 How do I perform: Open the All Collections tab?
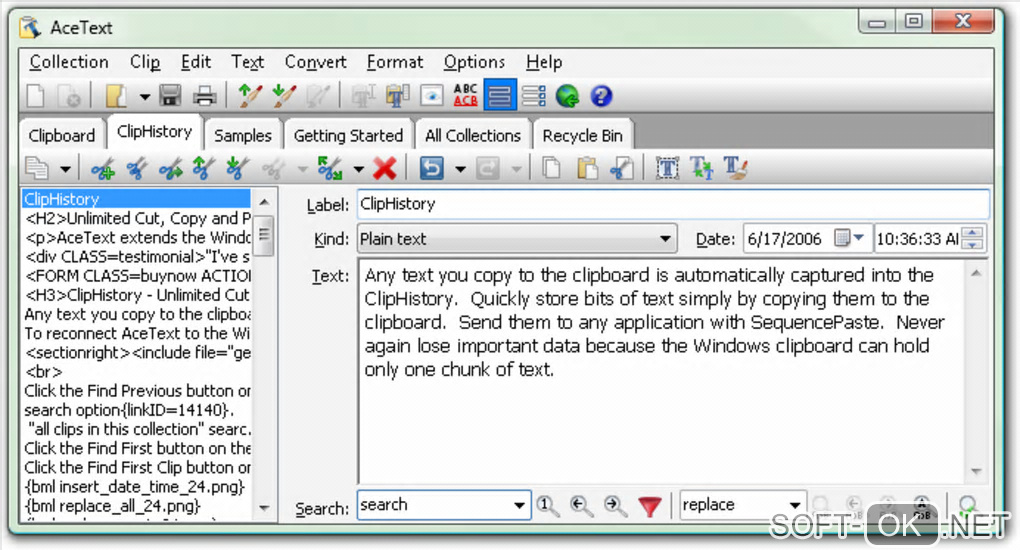point(473,135)
